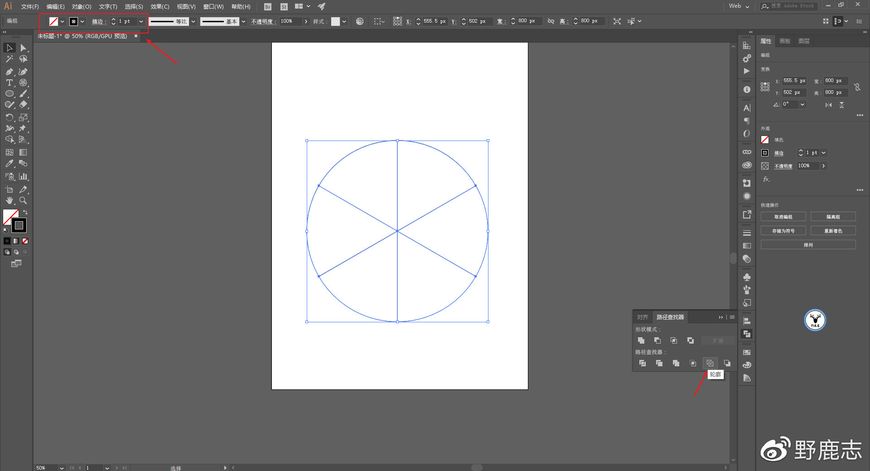Click the 重新着色 quick action button

point(832,231)
